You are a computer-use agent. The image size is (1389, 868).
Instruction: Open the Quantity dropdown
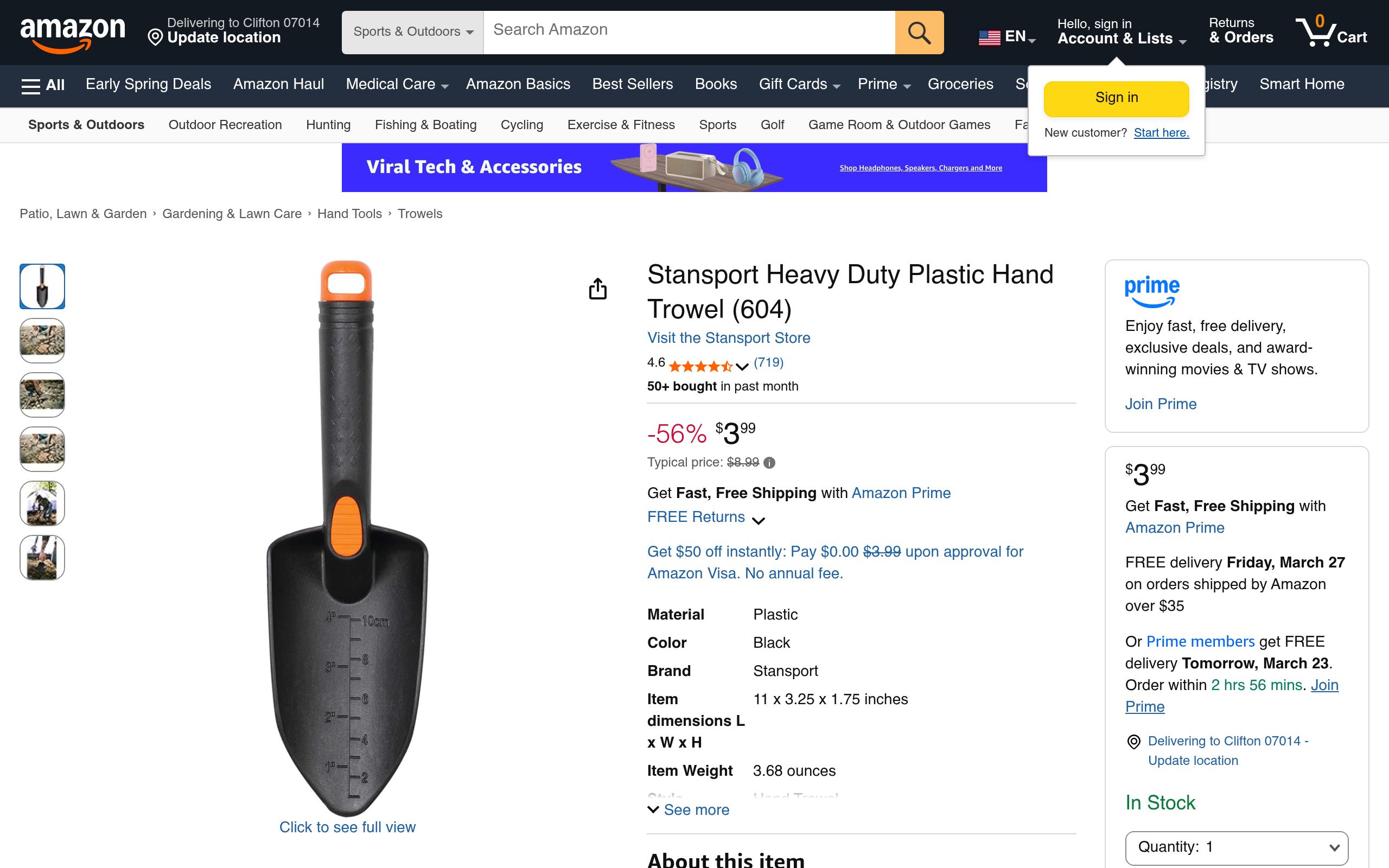tap(1234, 847)
